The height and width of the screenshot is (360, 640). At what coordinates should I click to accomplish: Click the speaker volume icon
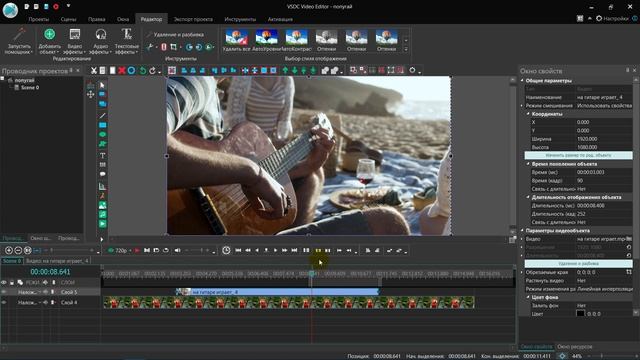[x=178, y=250]
